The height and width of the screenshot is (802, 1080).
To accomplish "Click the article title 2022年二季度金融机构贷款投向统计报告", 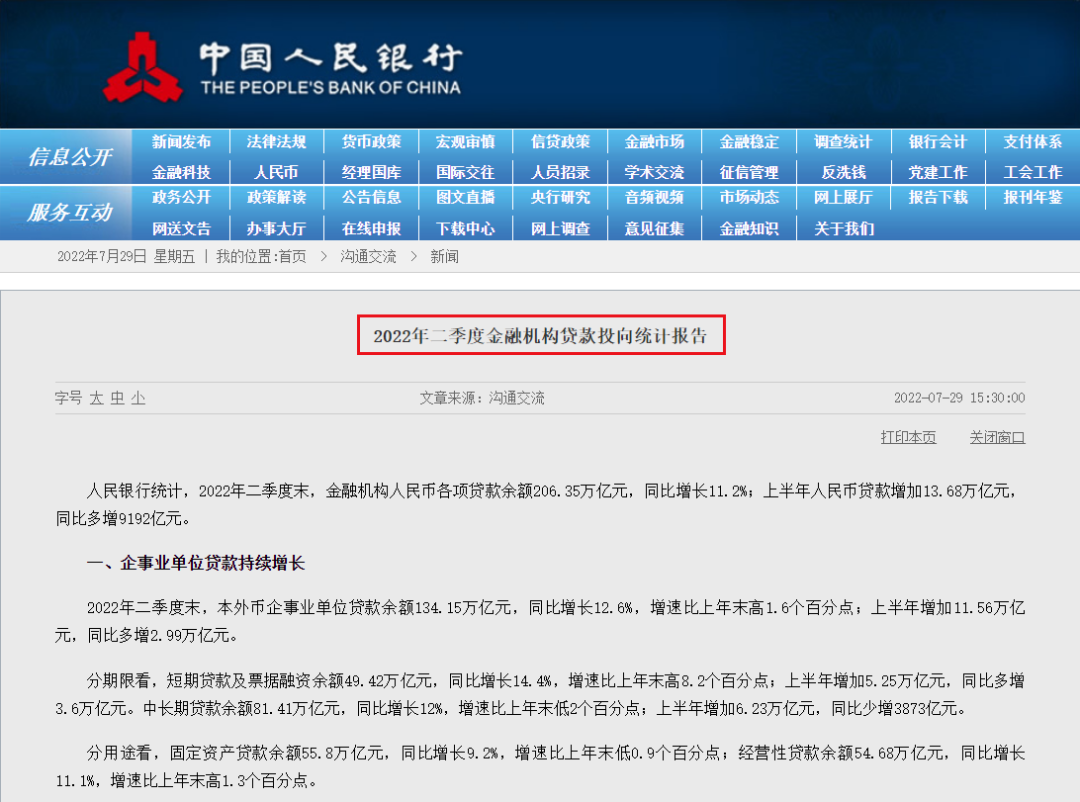I will [x=541, y=336].
